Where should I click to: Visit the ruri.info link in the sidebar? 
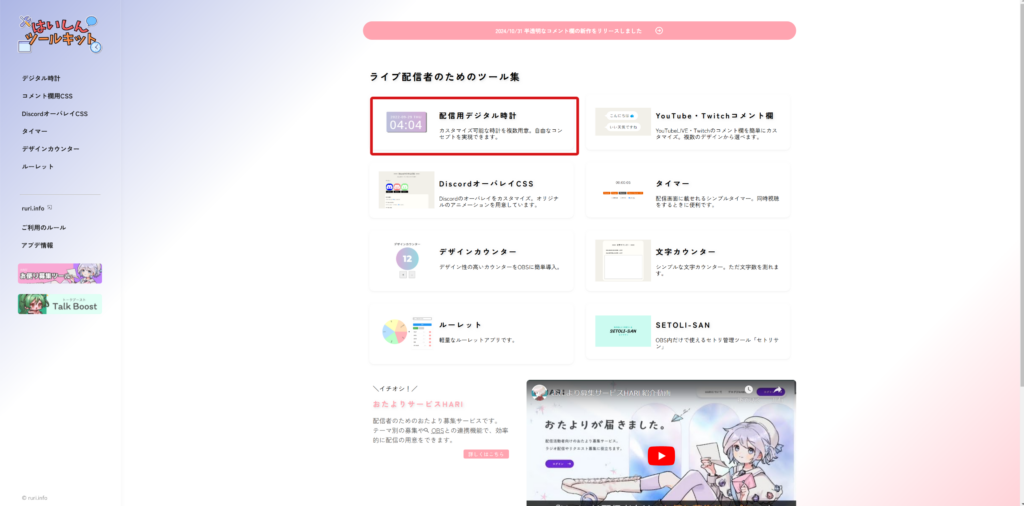33,208
